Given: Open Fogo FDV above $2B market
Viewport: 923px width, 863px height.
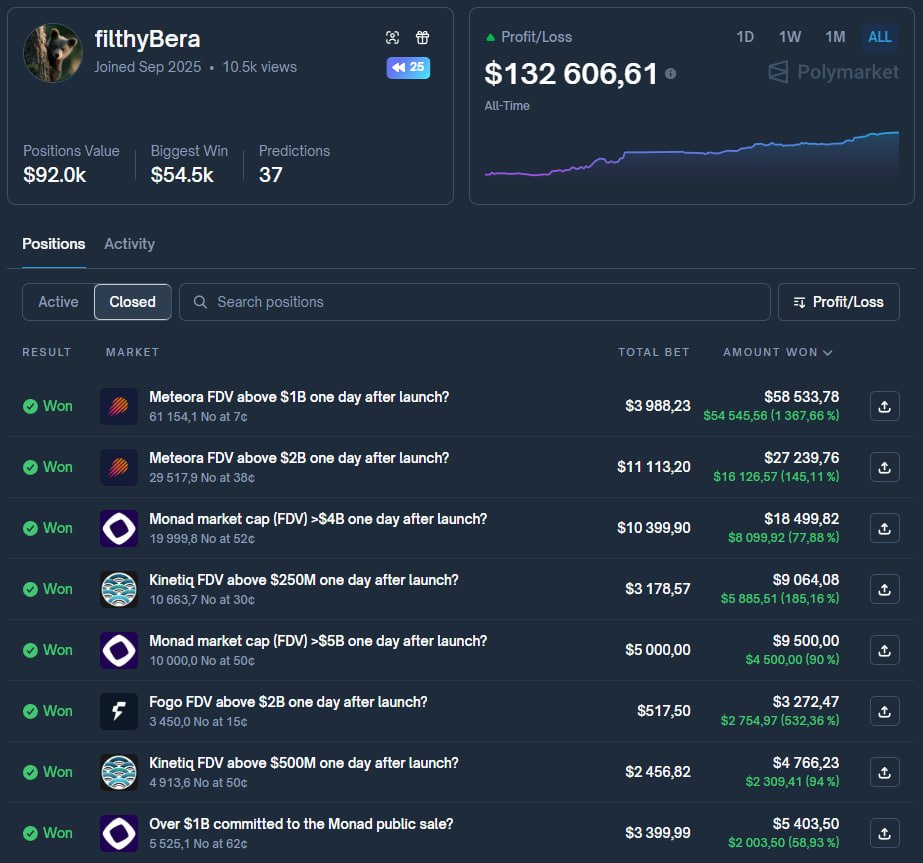Looking at the screenshot, I should pos(288,702).
